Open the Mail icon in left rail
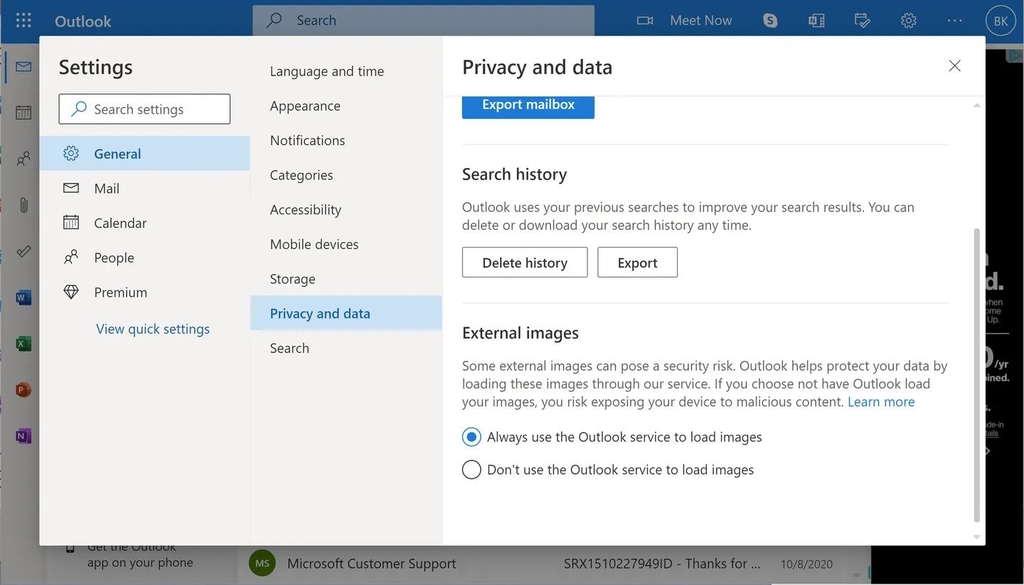Image resolution: width=1024 pixels, height=585 pixels. coord(24,67)
